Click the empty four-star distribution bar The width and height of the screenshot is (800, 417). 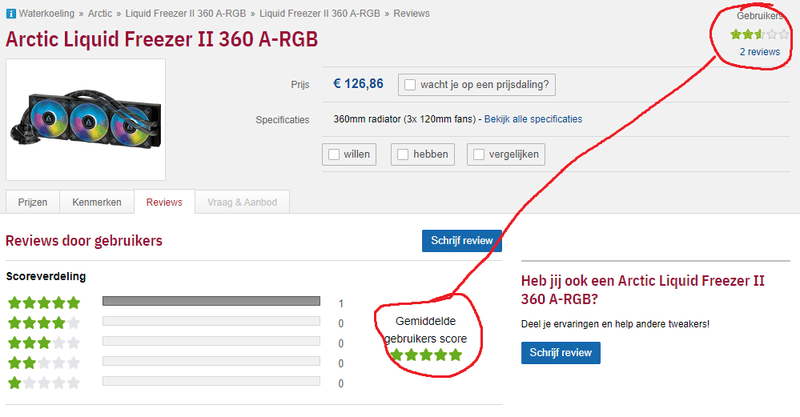tap(211, 321)
